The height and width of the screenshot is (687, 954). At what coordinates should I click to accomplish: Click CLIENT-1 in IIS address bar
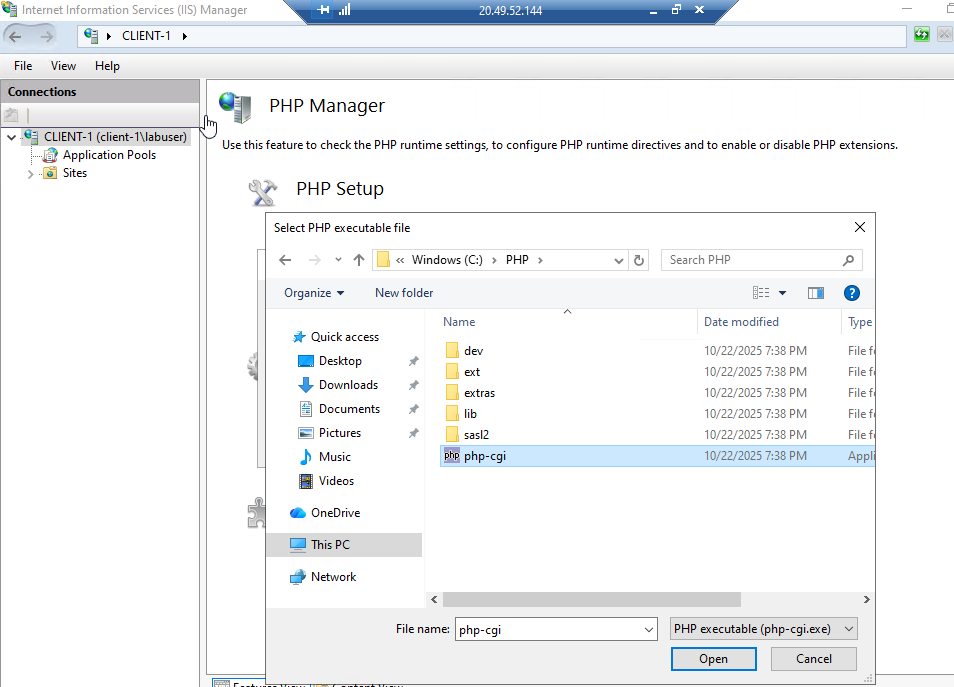pyautogui.click(x=146, y=37)
